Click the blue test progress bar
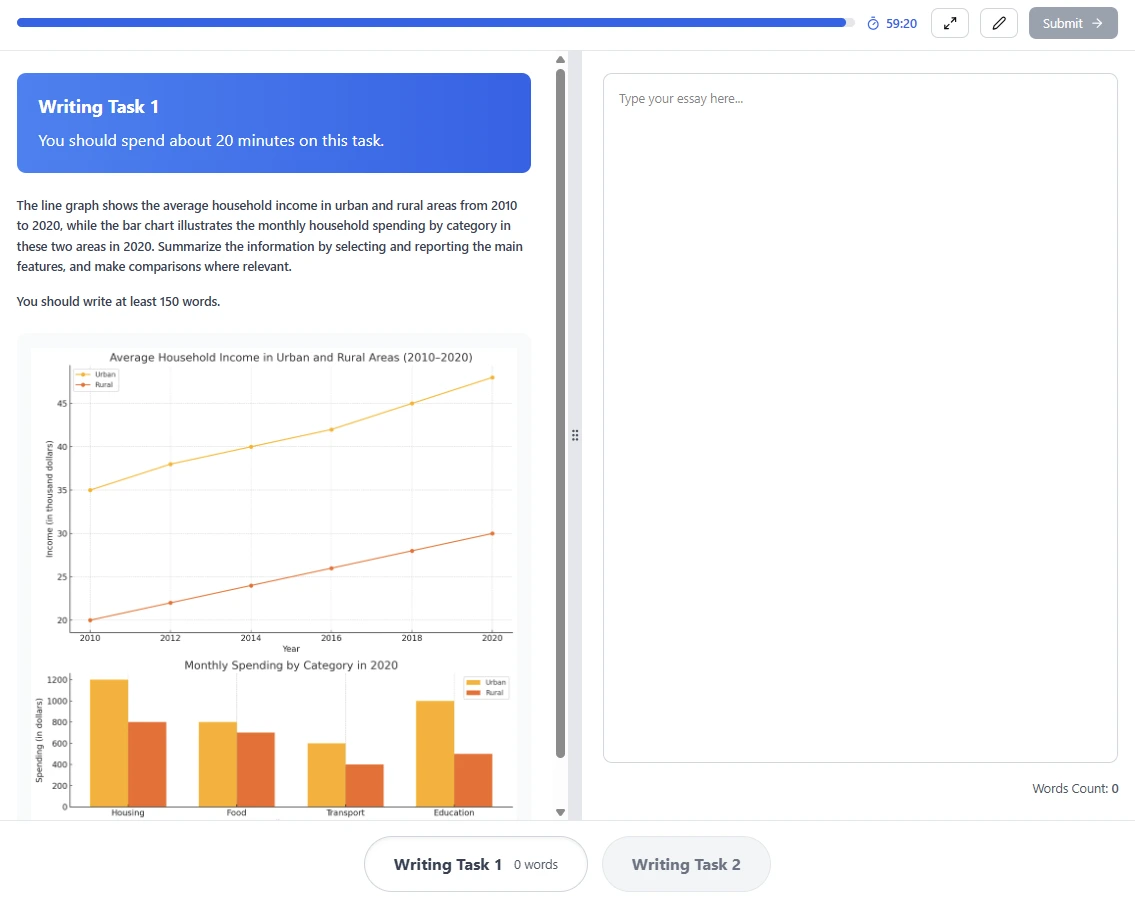This screenshot has height=902, width=1135. click(x=432, y=23)
